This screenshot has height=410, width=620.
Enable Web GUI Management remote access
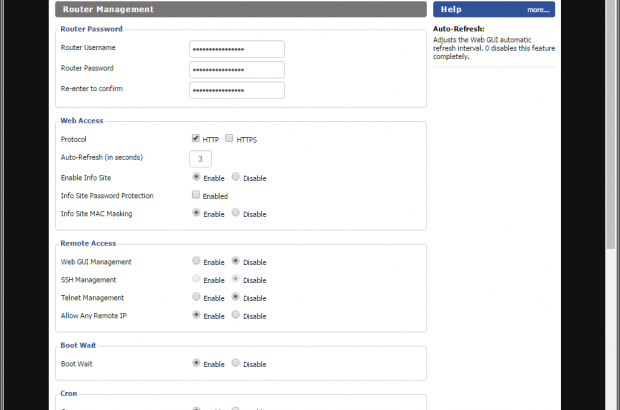point(196,261)
